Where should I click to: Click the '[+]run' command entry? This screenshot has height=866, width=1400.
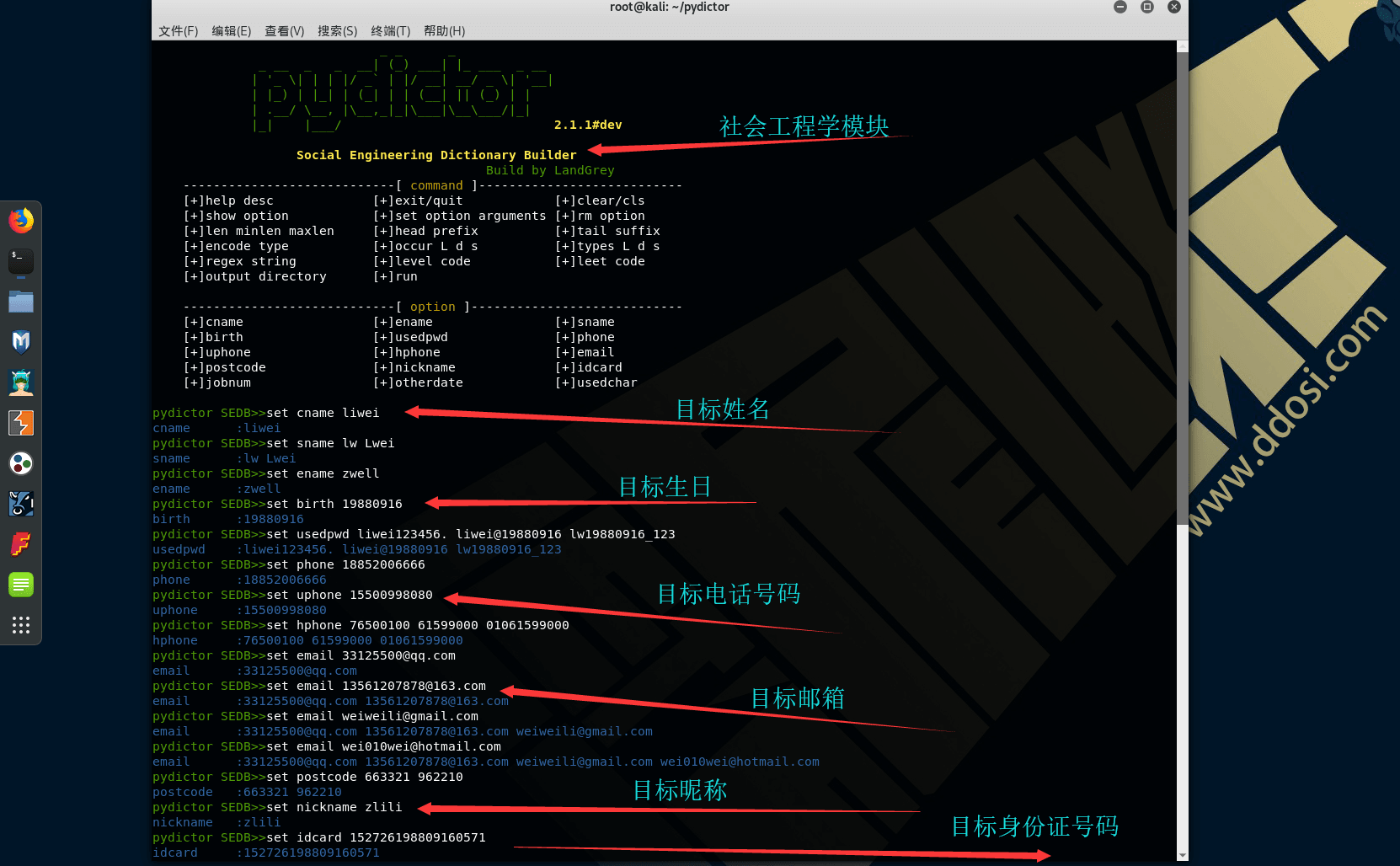tap(395, 276)
